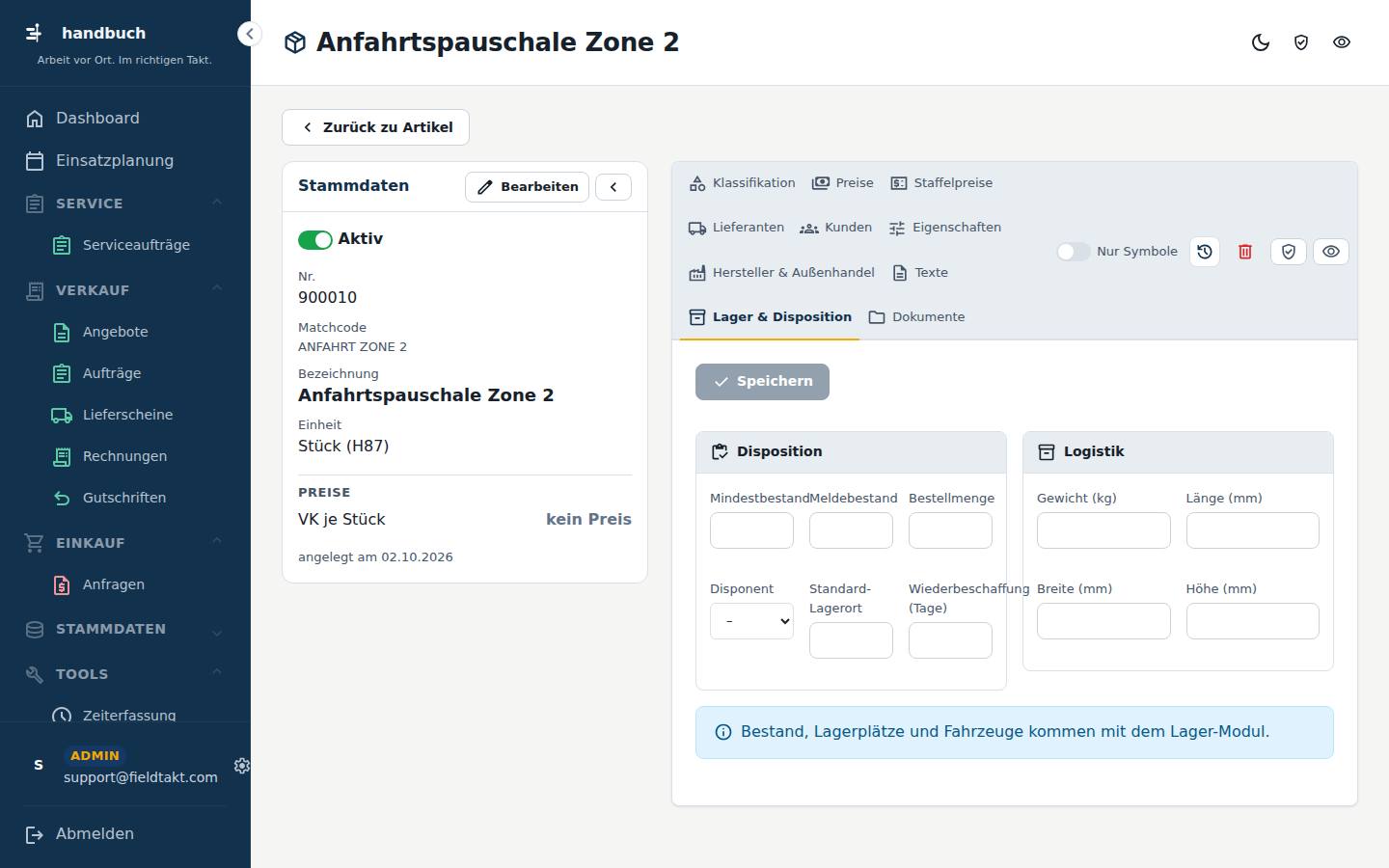Open the Disponent dropdown
This screenshot has height=868, width=1389.
751,621
